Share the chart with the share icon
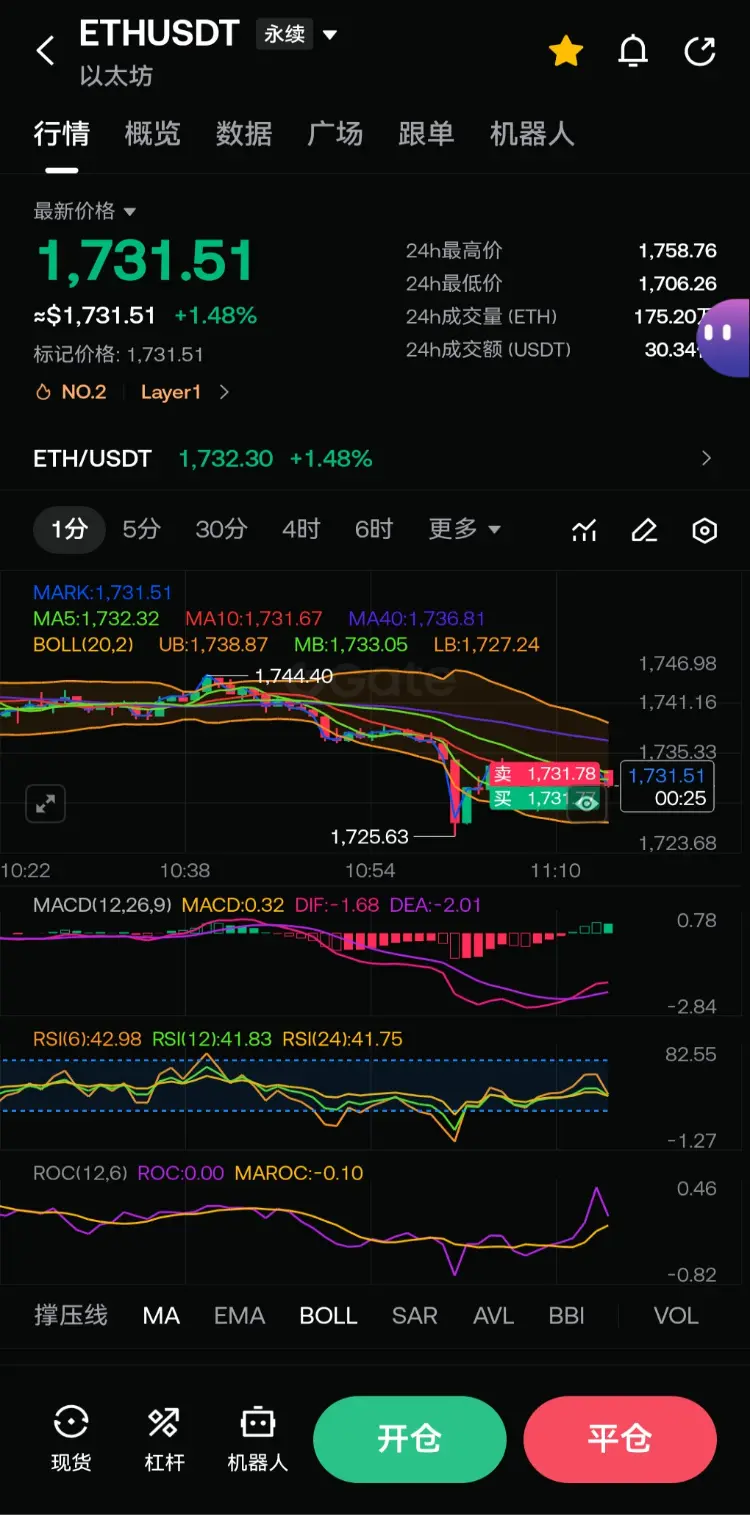This screenshot has height=1515, width=750. click(x=700, y=51)
